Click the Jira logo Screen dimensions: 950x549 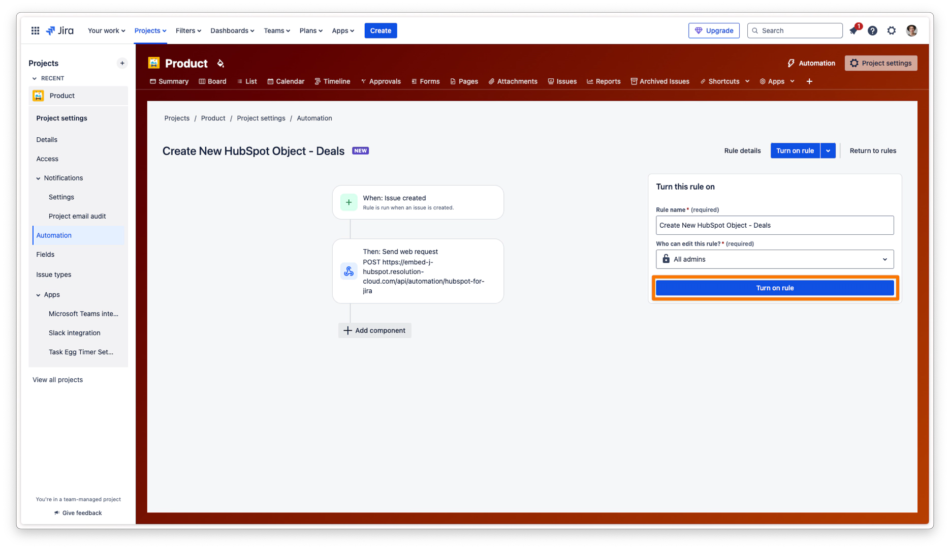click(x=60, y=30)
